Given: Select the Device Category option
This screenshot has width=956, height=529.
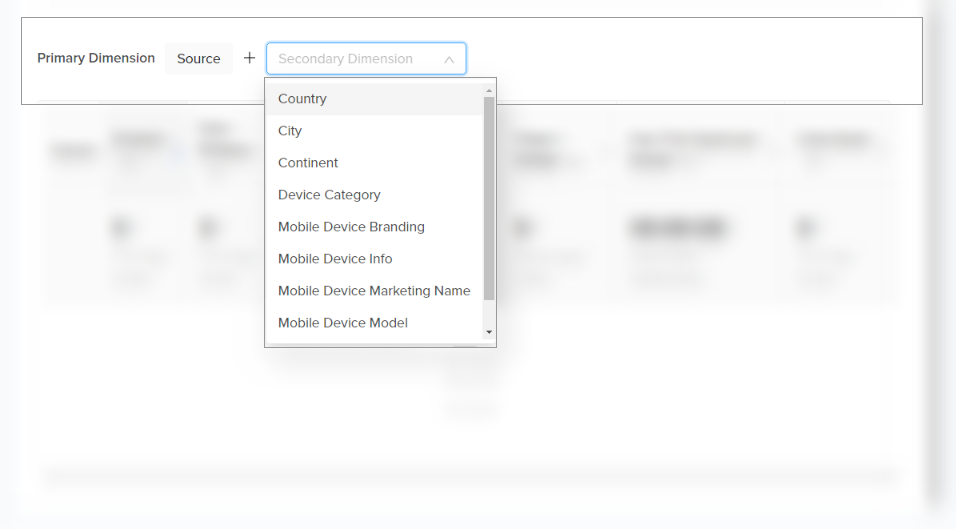Looking at the screenshot, I should click(329, 195).
